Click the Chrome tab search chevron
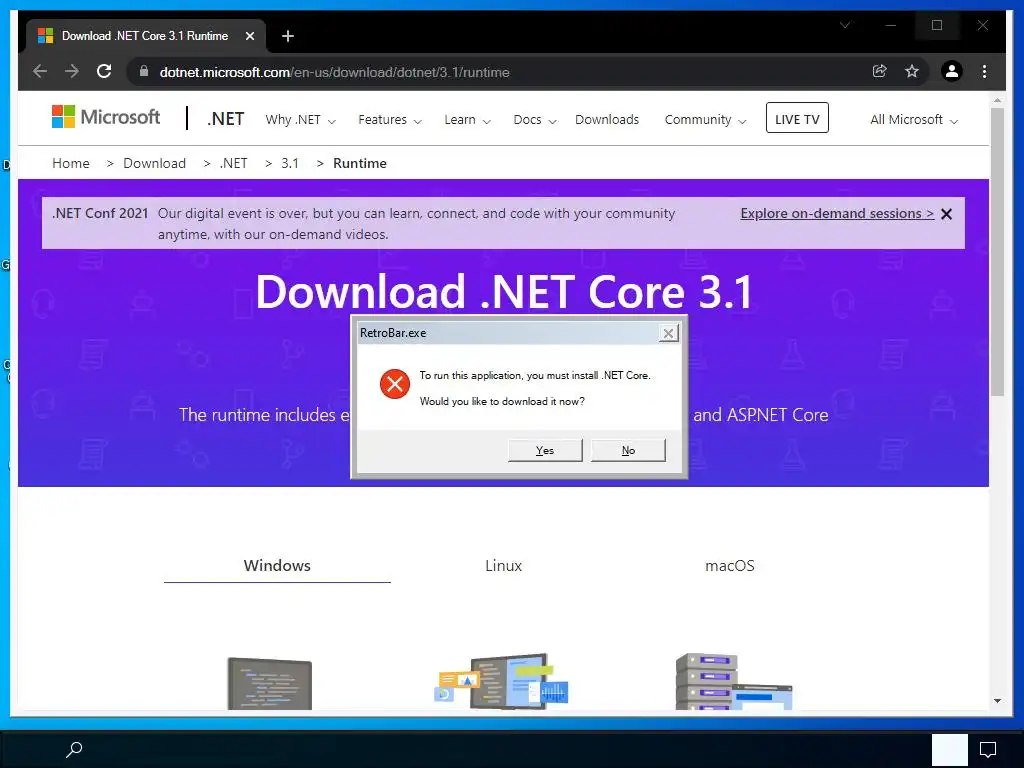This screenshot has height=768, width=1024. pyautogui.click(x=844, y=25)
